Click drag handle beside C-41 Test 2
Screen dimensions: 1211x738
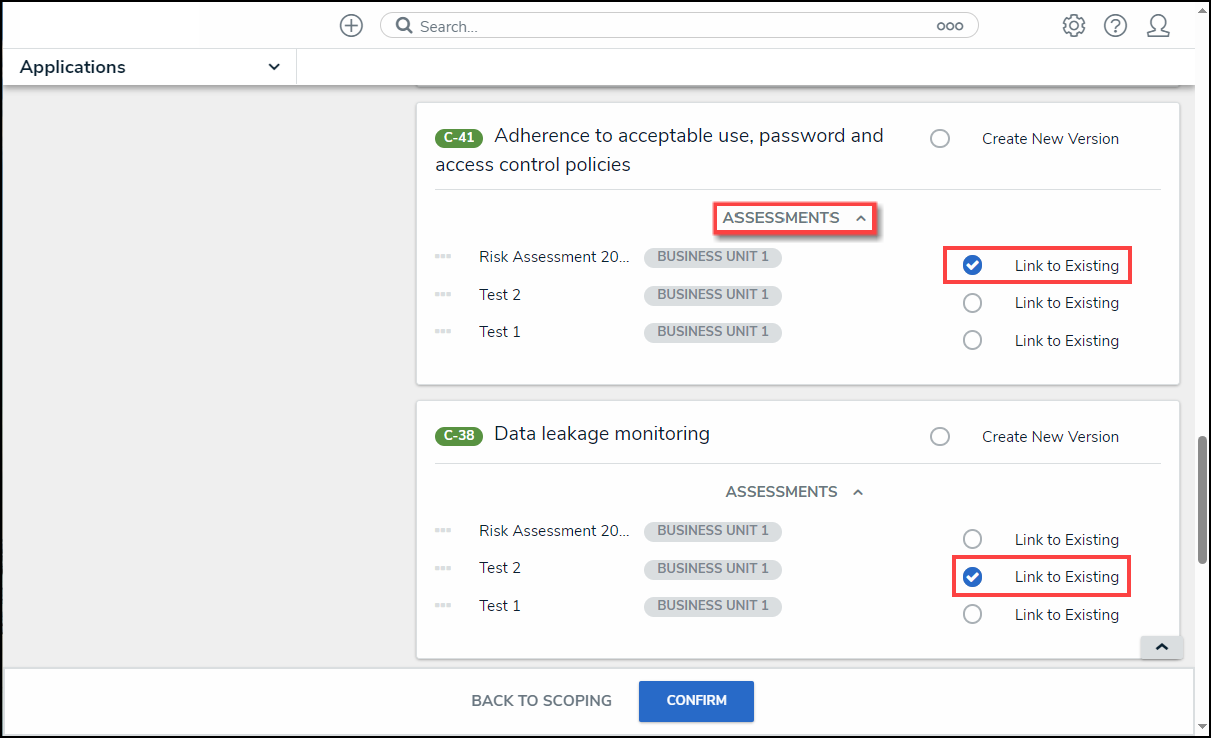(443, 295)
